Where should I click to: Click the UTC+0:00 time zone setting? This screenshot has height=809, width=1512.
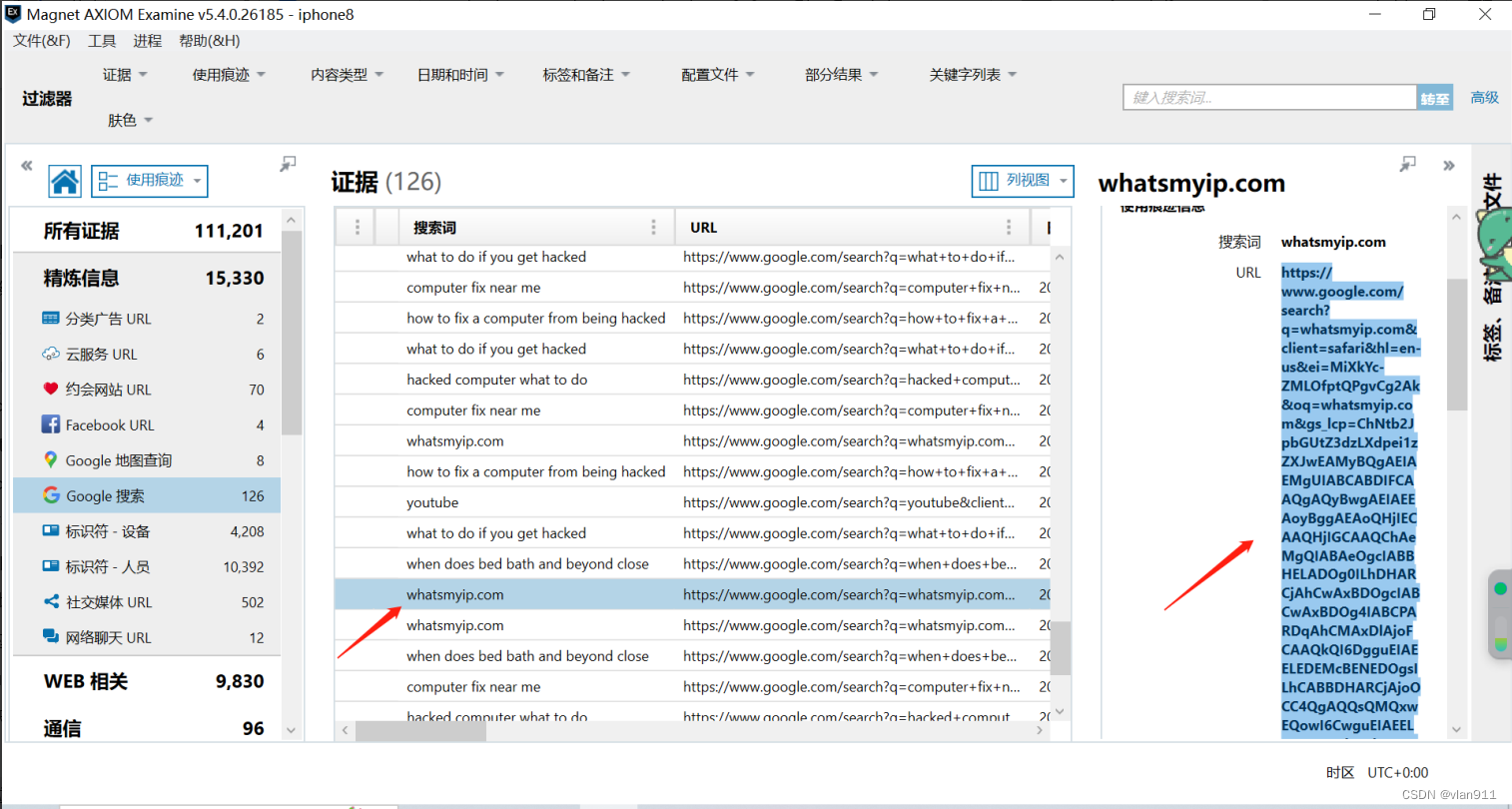1397,773
